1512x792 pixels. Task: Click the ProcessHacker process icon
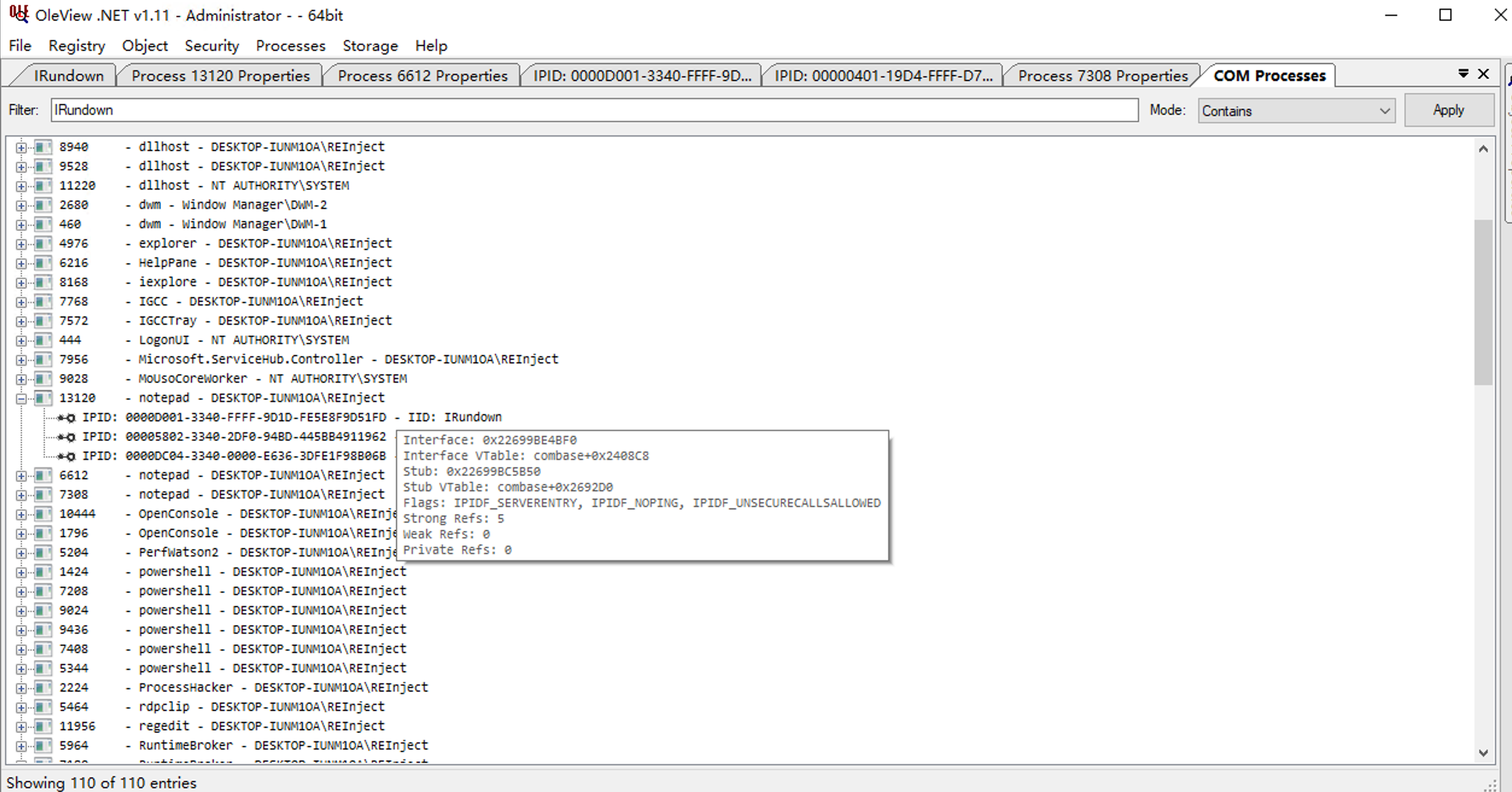point(42,688)
